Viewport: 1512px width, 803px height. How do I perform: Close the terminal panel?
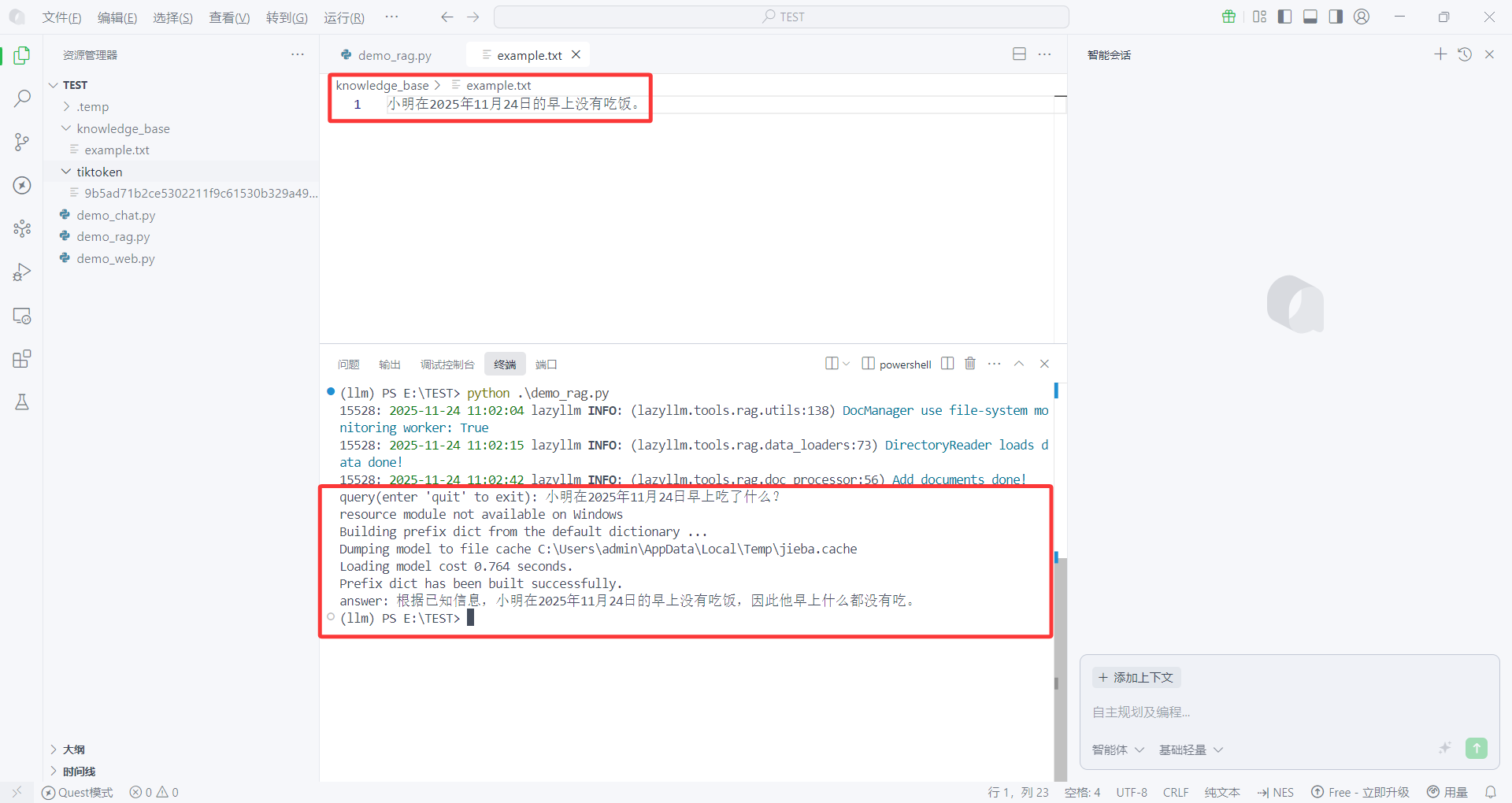coord(1044,364)
